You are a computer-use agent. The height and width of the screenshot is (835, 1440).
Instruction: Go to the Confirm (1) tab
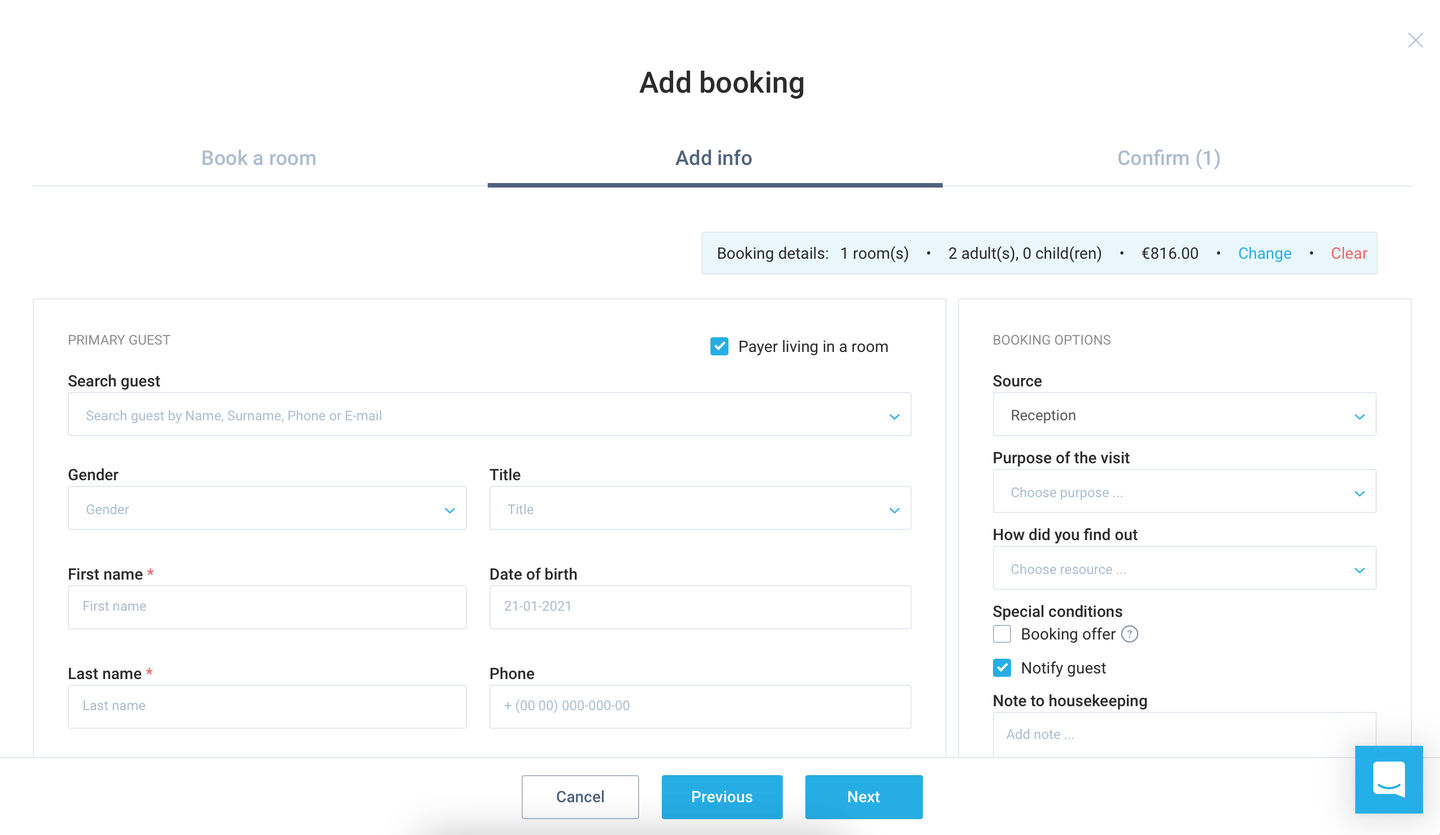[x=1169, y=158]
